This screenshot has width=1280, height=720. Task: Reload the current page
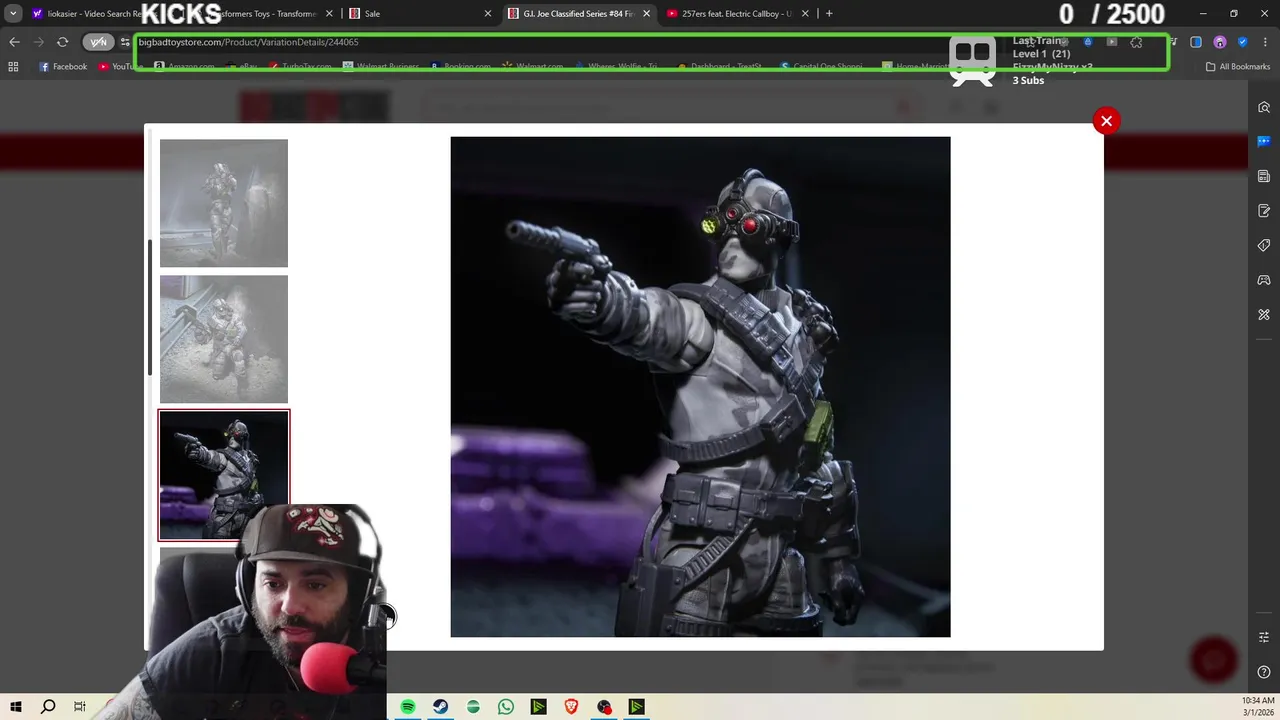coord(62,42)
